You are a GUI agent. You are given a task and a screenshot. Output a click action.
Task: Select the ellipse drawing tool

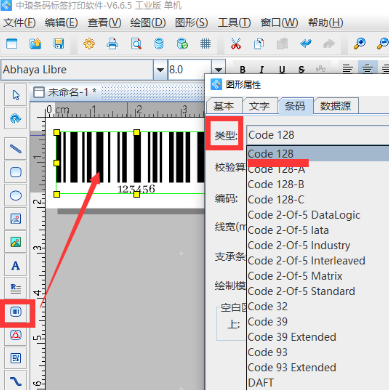[x=16, y=195]
